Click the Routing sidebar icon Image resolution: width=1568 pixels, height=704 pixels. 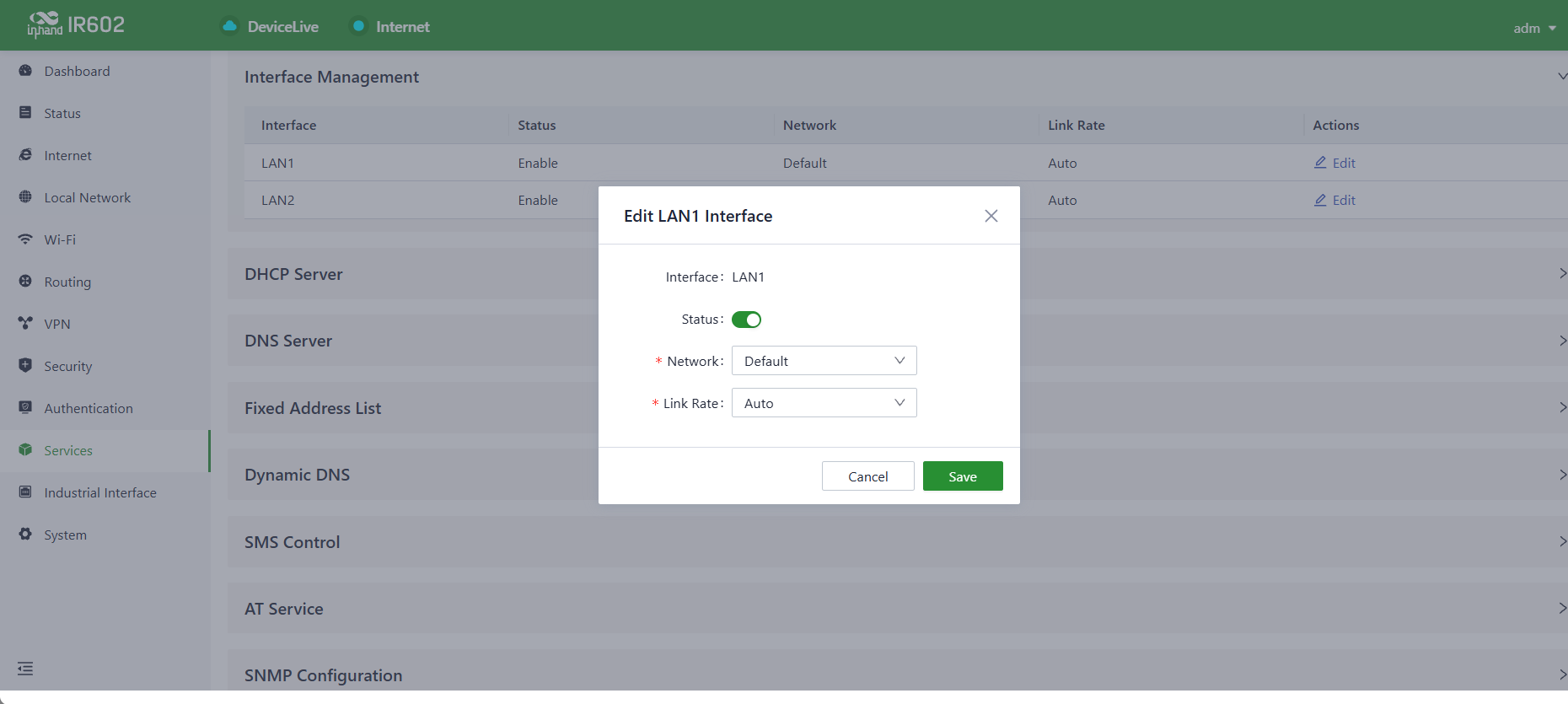click(x=25, y=281)
